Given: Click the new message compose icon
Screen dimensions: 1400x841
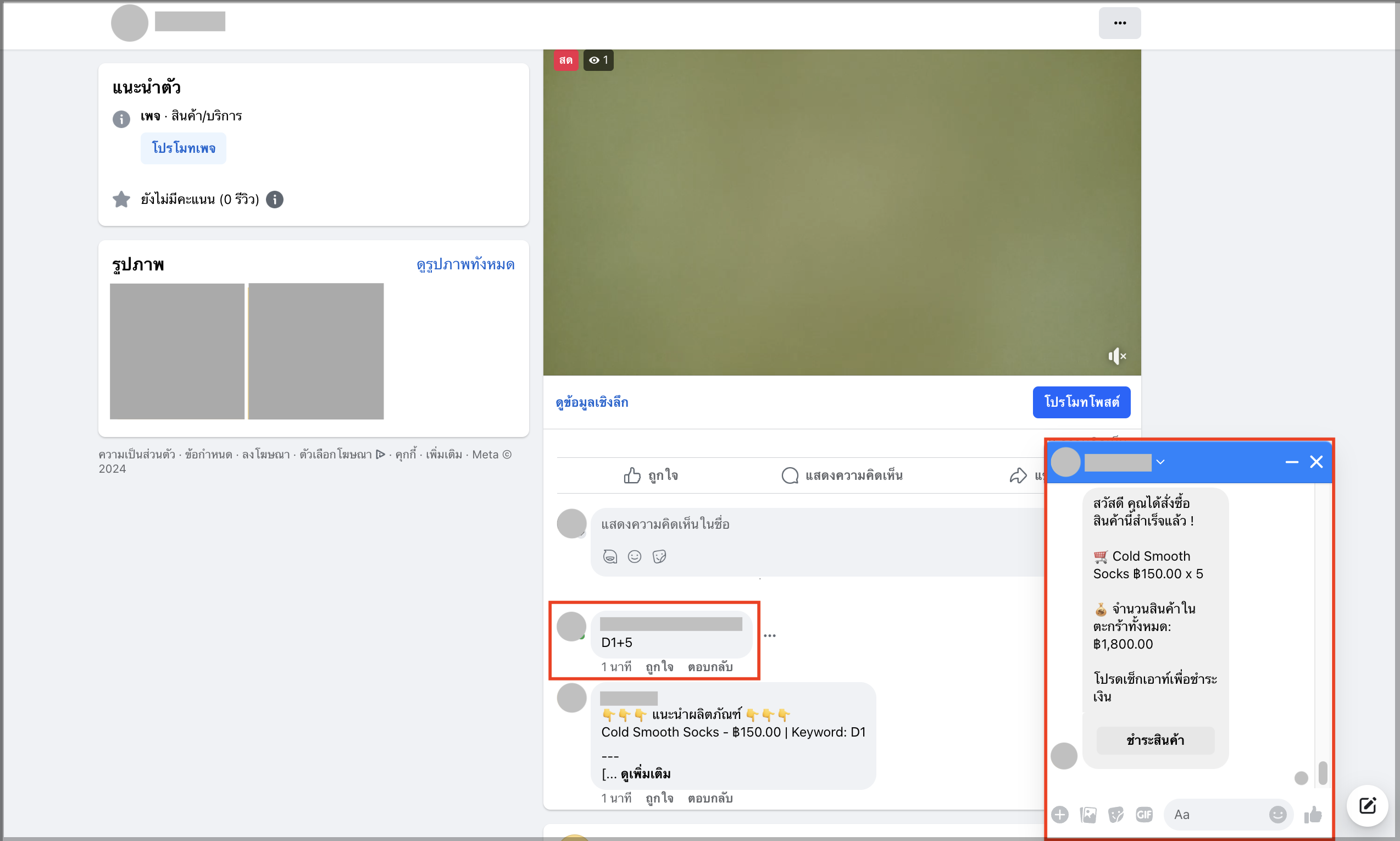Looking at the screenshot, I should click(x=1367, y=805).
